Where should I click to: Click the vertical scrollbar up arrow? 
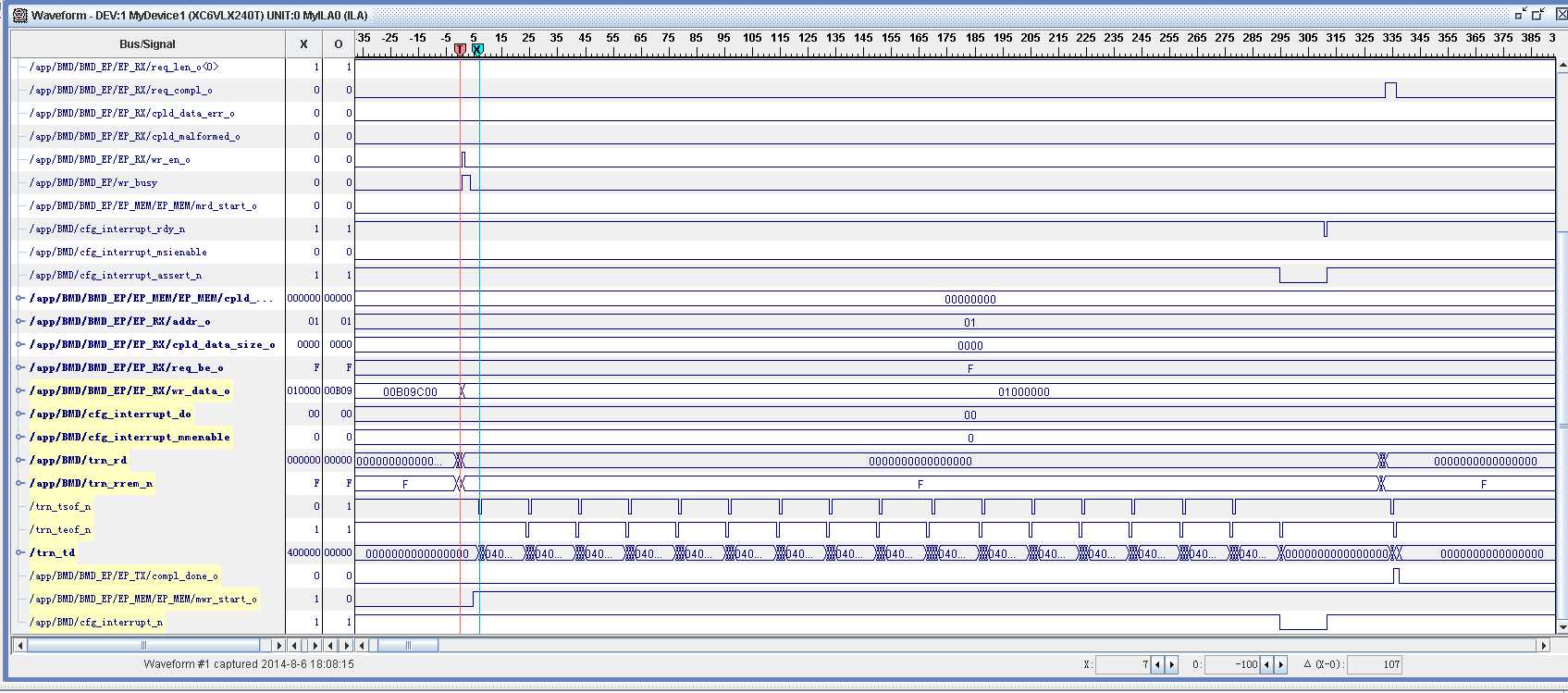tap(1562, 65)
